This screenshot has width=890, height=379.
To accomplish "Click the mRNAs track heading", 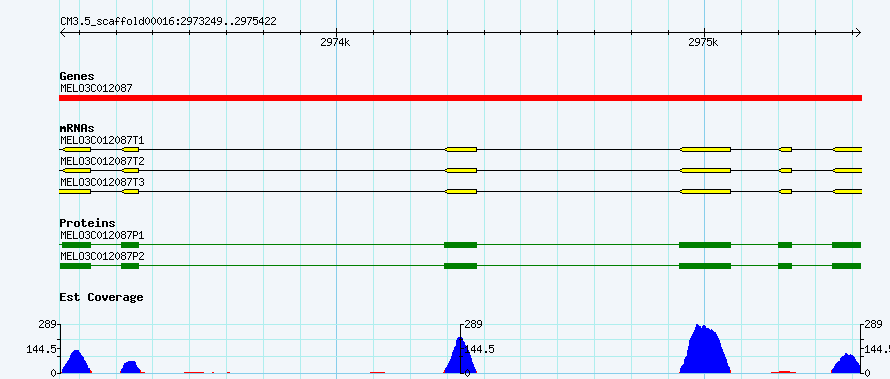I will 77,128.
